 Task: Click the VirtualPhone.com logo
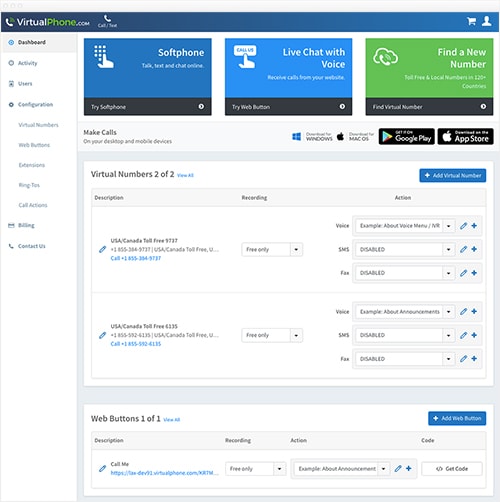(48, 22)
